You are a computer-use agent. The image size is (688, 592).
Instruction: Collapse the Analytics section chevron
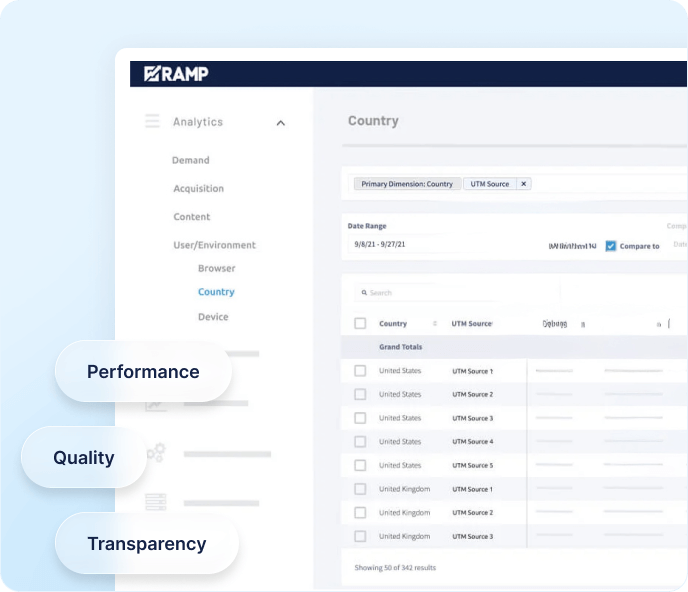[281, 123]
